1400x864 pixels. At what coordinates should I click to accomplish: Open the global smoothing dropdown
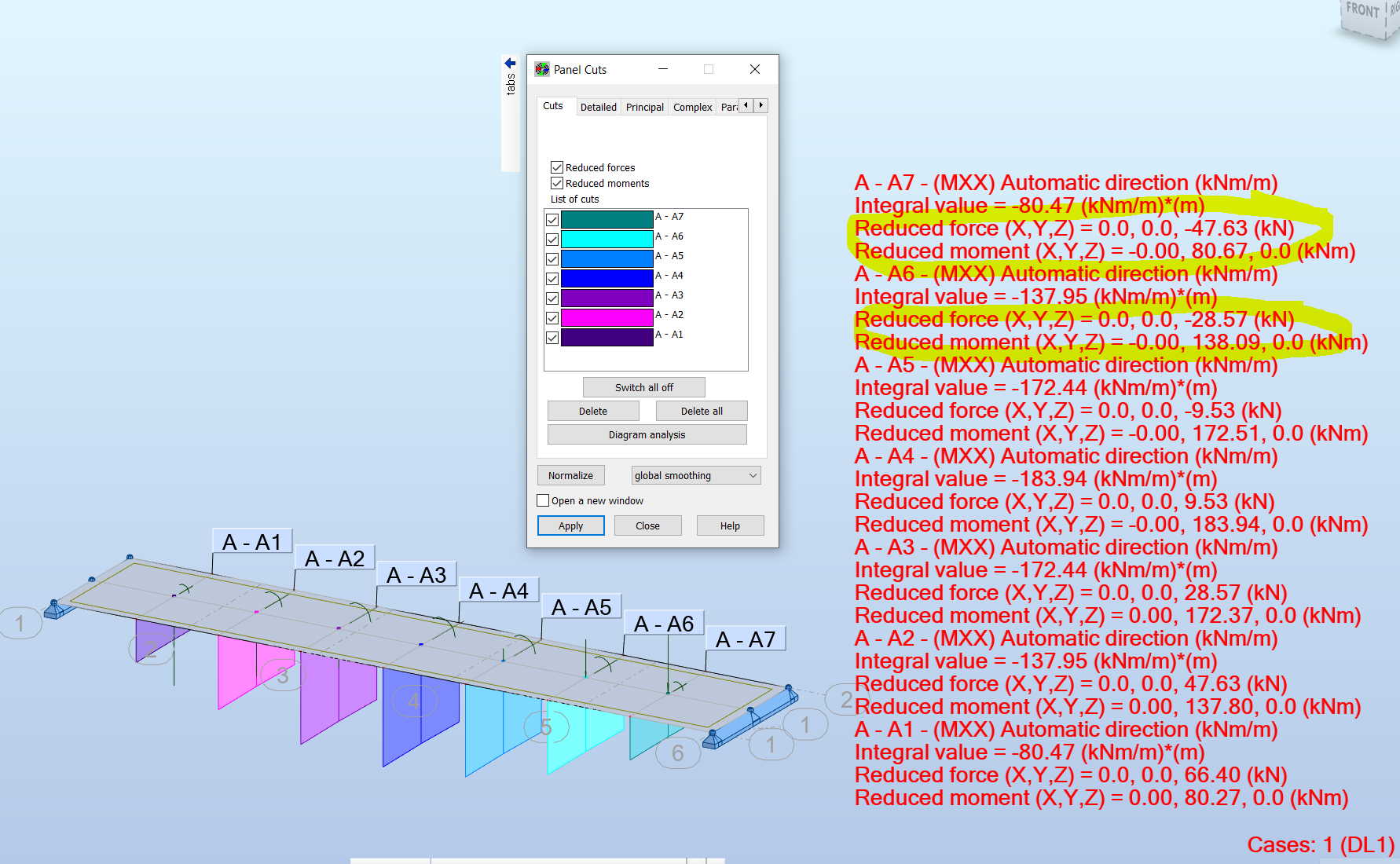695,475
